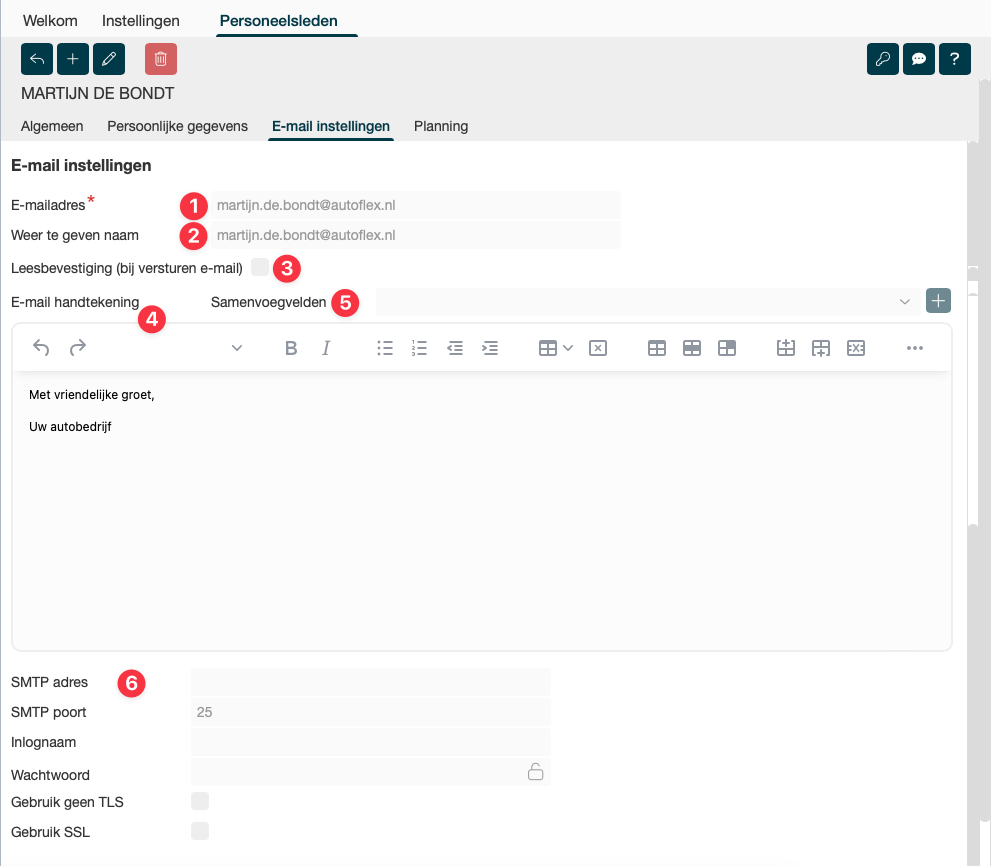The image size is (991, 866).
Task: Open the help question mark icon
Action: pyautogui.click(x=955, y=59)
